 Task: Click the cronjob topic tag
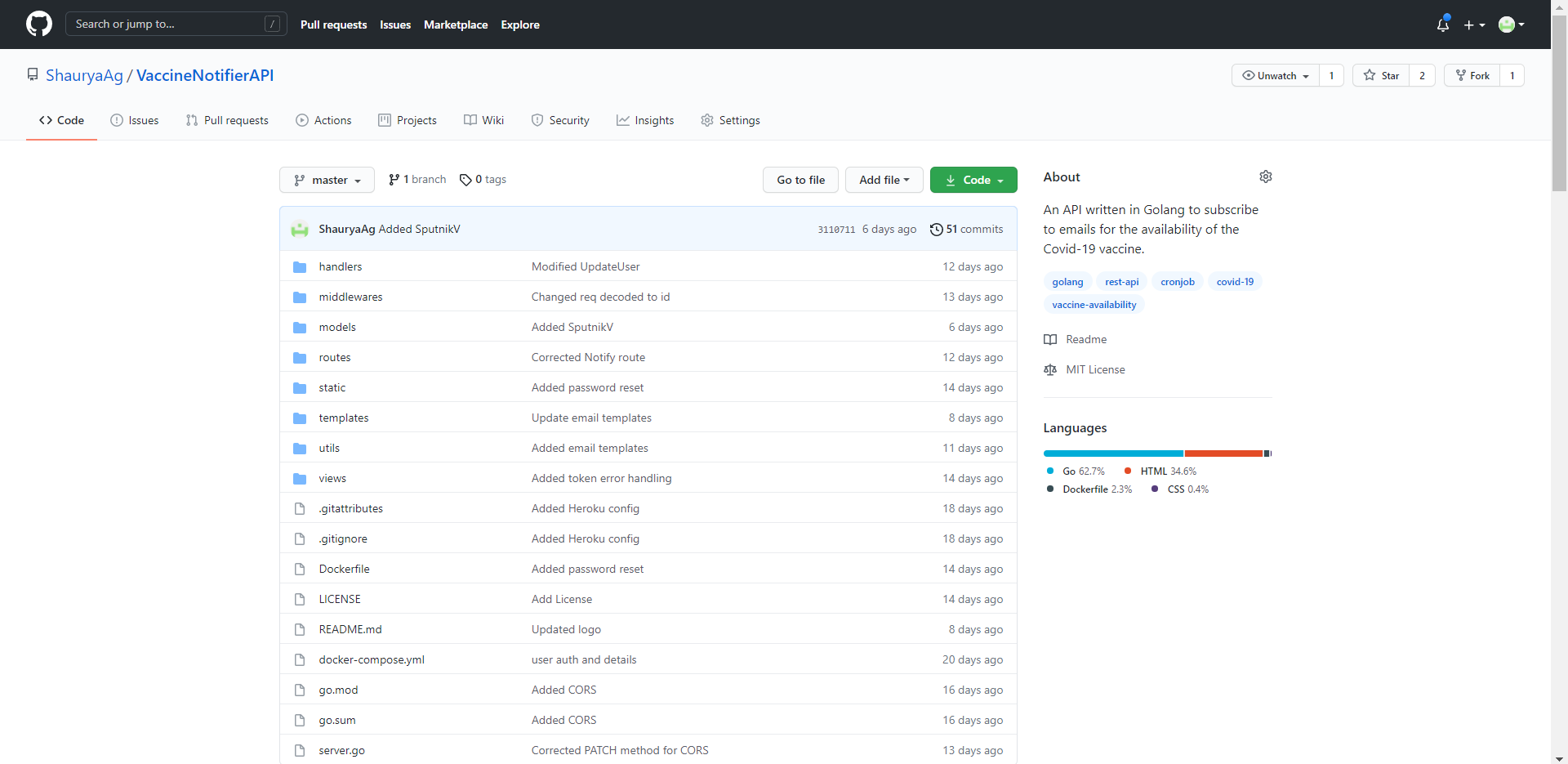click(1177, 282)
